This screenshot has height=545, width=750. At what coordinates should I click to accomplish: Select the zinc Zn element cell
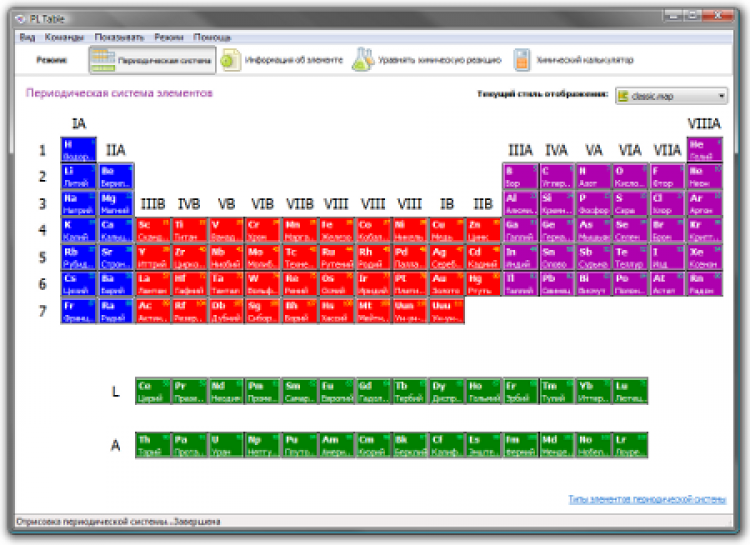[x=484, y=230]
